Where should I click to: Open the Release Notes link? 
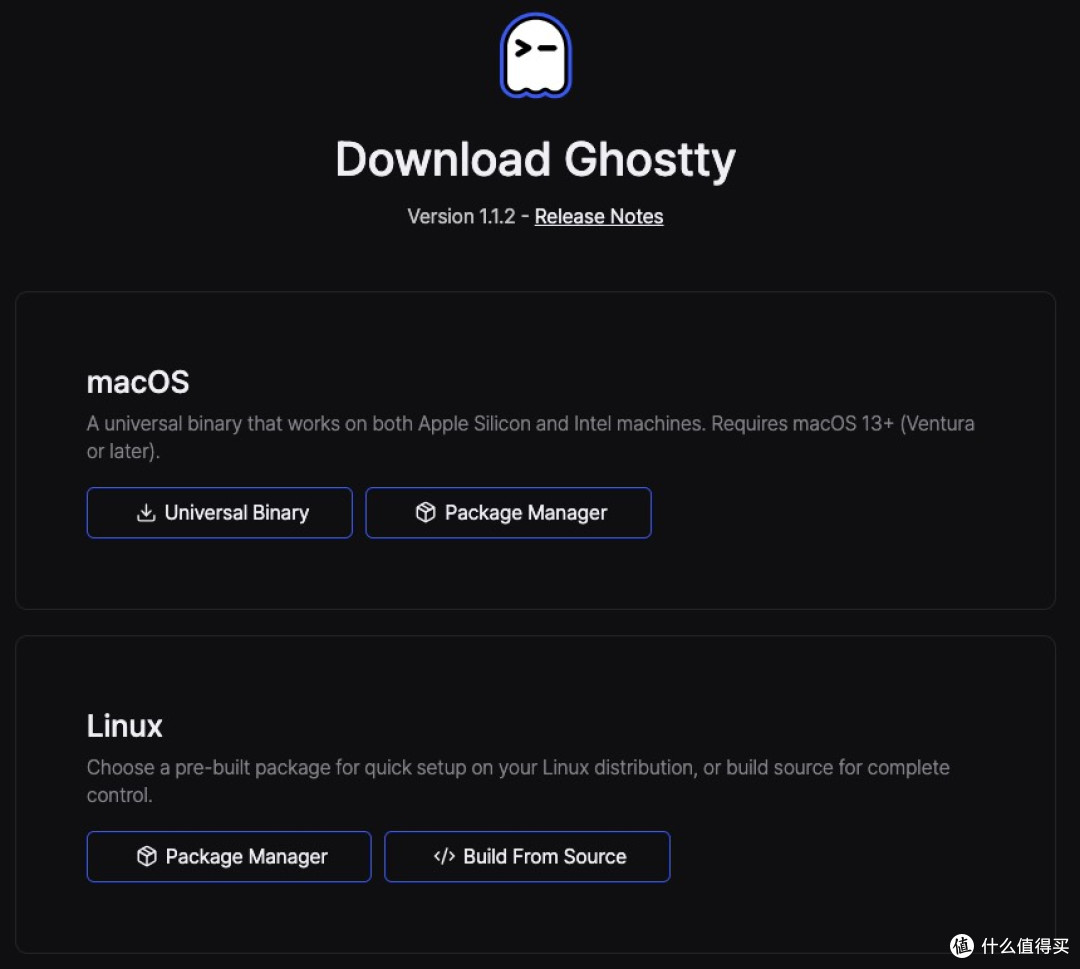599,216
